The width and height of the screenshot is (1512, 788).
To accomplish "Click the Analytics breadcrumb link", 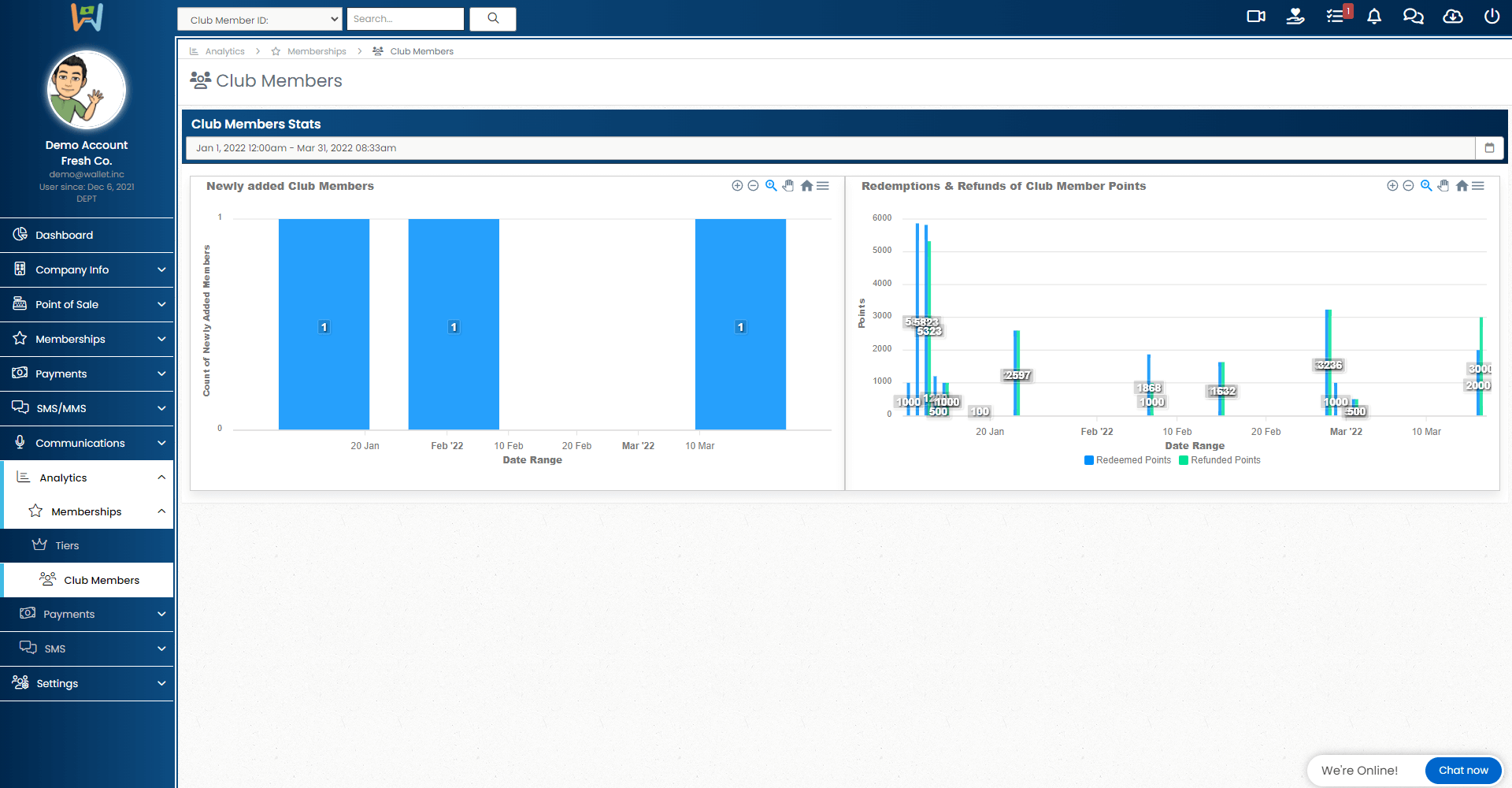I will click(224, 51).
